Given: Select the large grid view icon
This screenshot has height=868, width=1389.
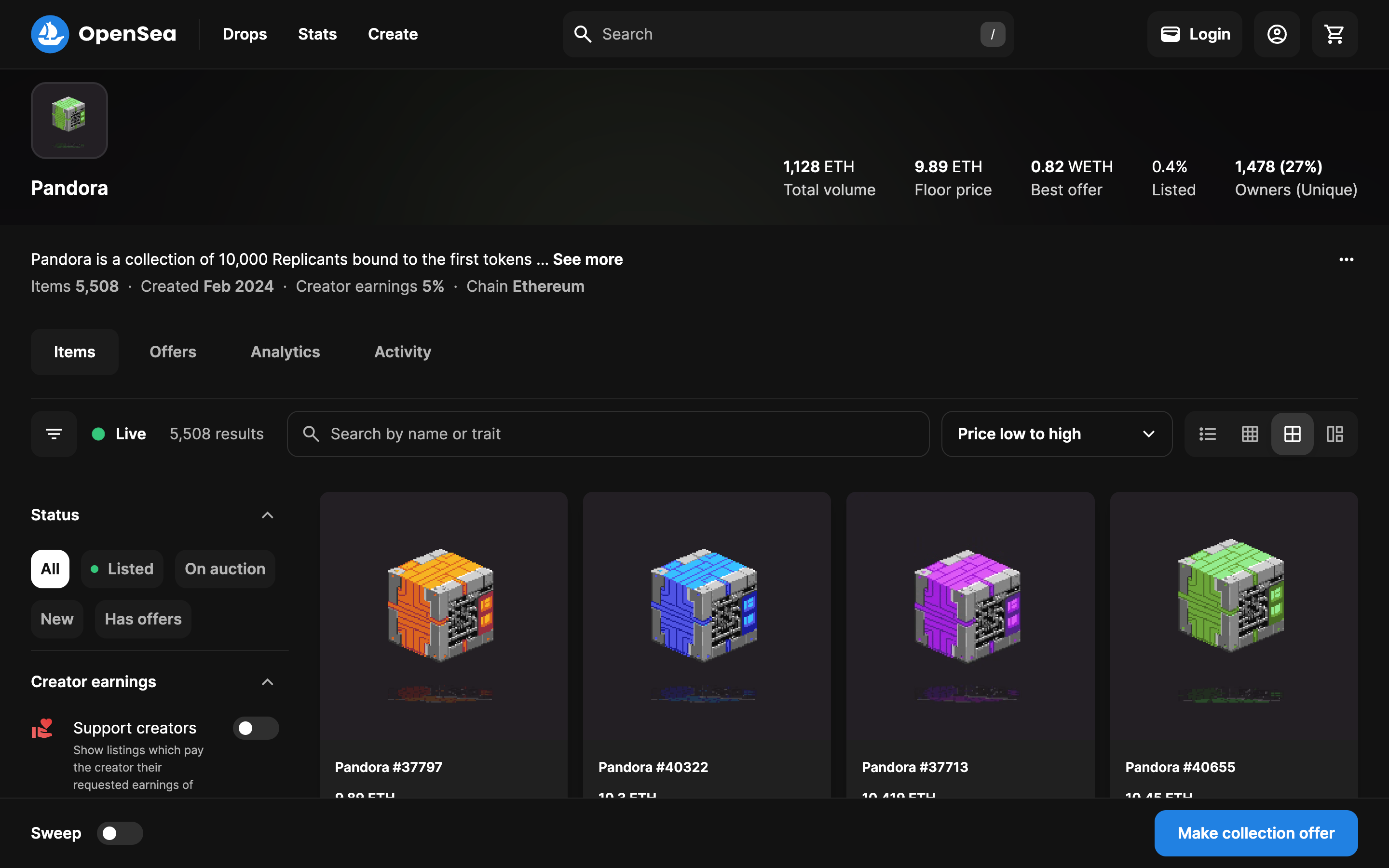Looking at the screenshot, I should click(x=1292, y=434).
